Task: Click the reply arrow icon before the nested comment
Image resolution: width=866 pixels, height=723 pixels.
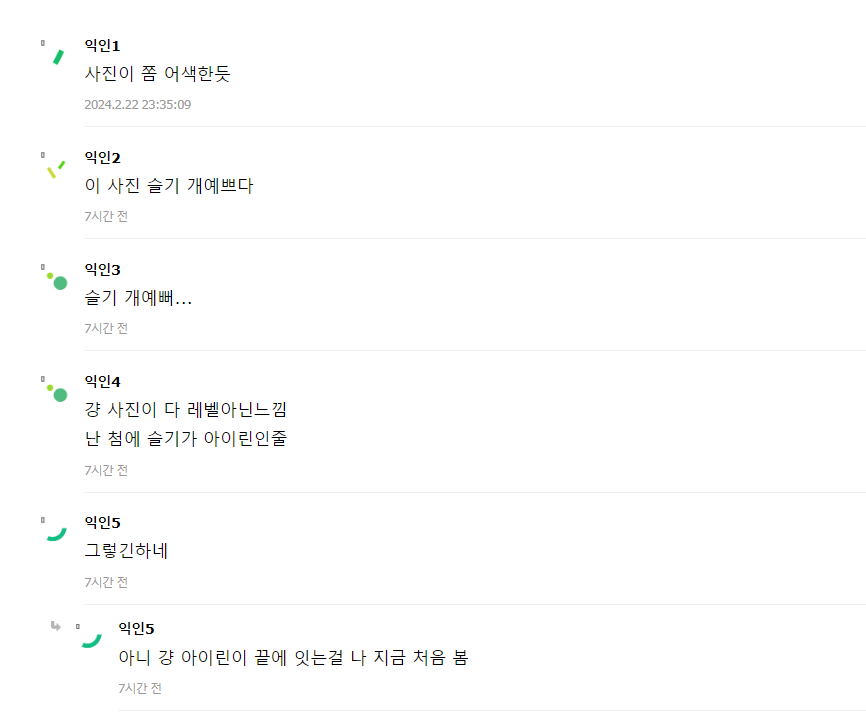Action: 56,627
